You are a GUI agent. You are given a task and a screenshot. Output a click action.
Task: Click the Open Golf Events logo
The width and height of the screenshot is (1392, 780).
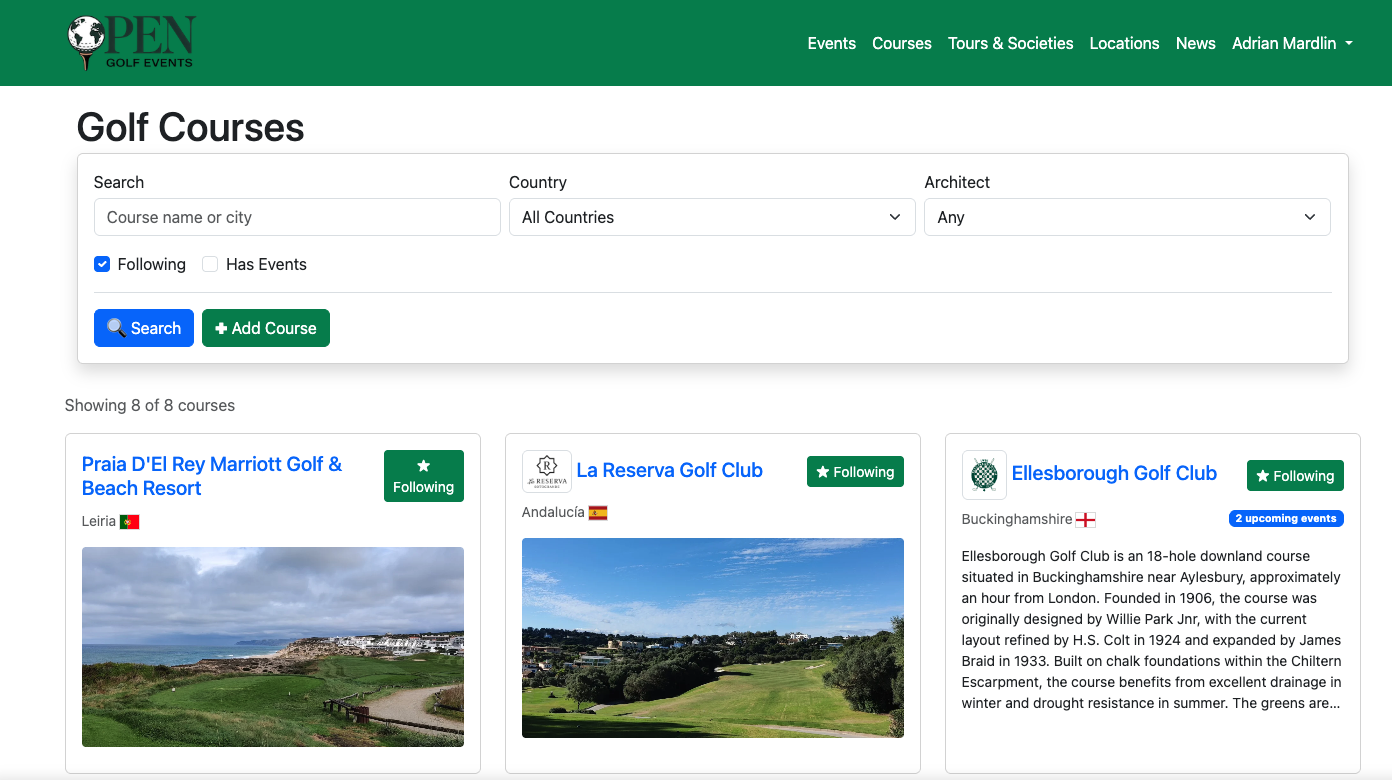(131, 43)
